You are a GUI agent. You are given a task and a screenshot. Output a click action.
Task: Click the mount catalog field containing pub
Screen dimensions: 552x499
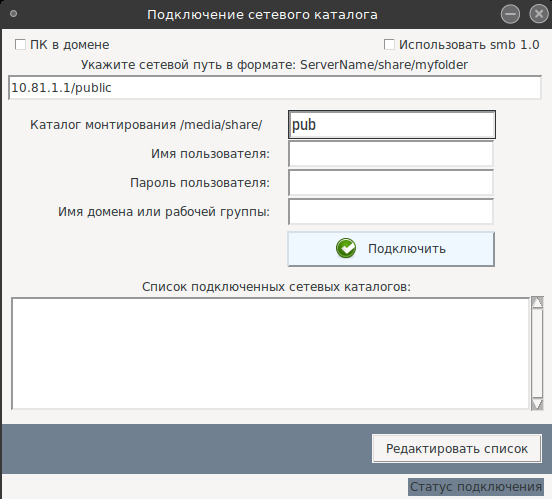coord(392,125)
